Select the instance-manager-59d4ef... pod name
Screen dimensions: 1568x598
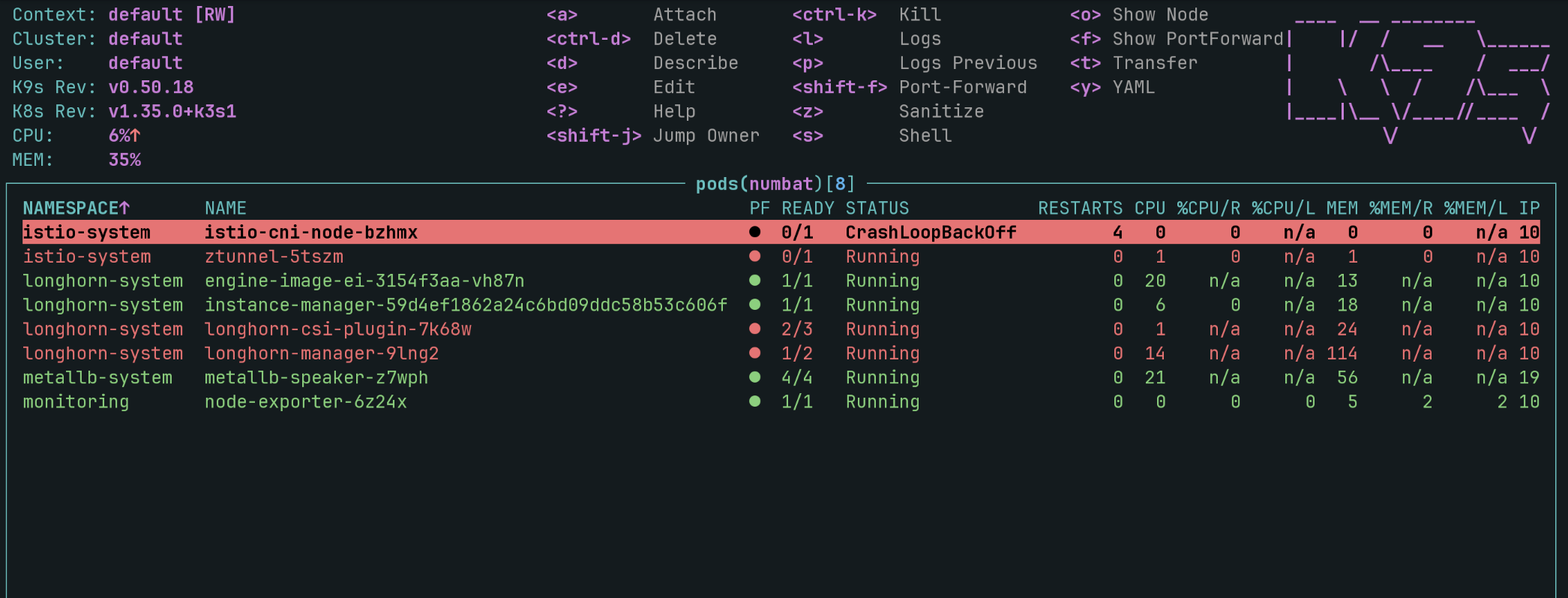[466, 304]
